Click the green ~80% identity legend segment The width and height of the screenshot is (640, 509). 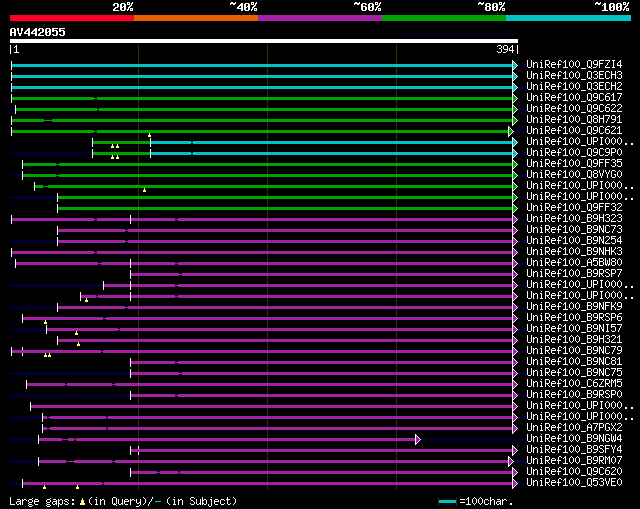point(444,18)
